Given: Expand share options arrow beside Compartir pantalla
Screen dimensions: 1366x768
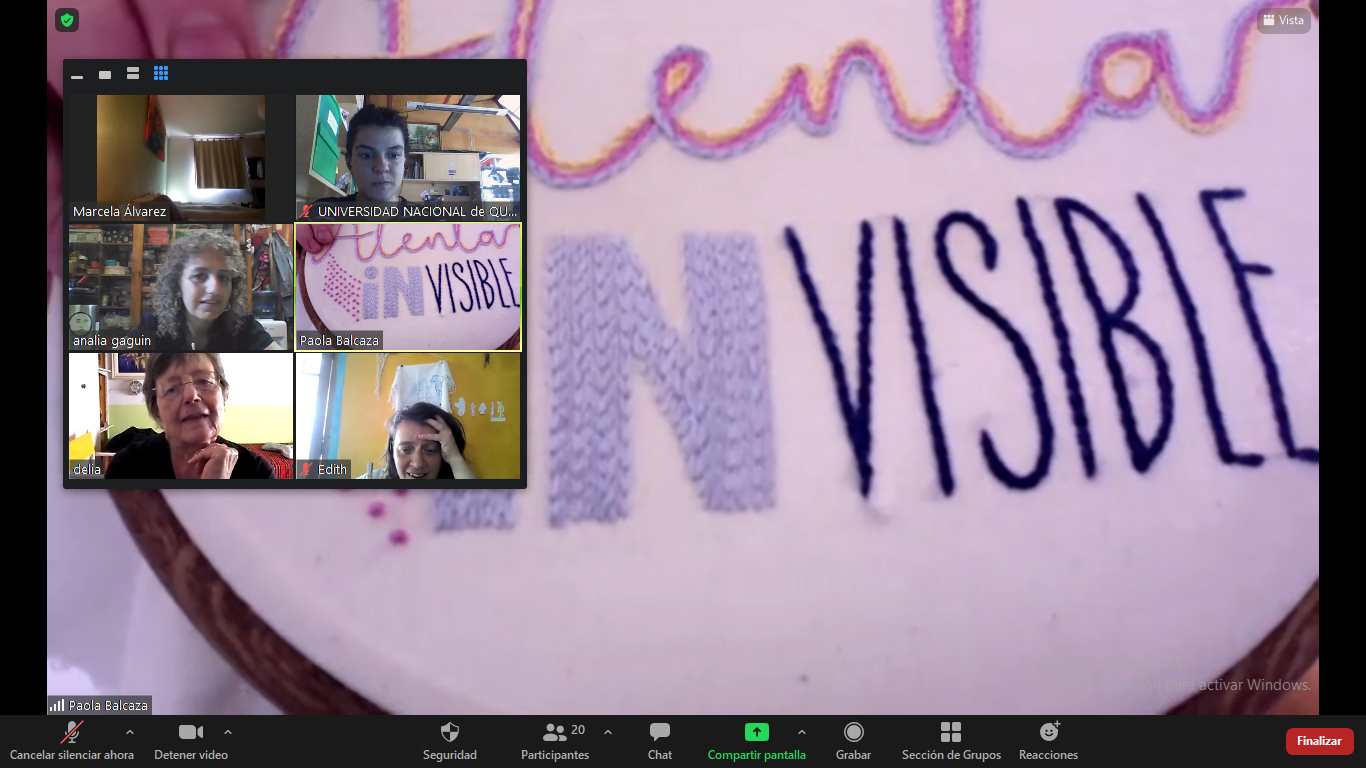Looking at the screenshot, I should (801, 732).
